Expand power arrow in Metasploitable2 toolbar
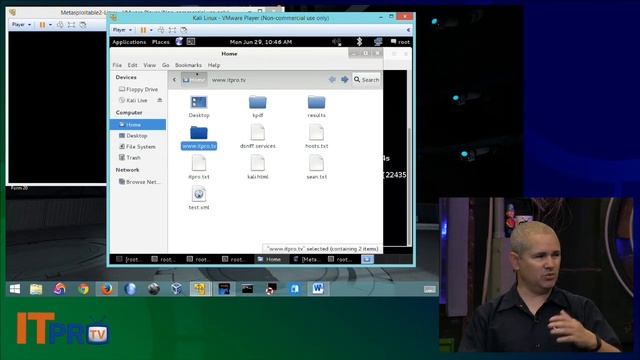 (x=50, y=25)
